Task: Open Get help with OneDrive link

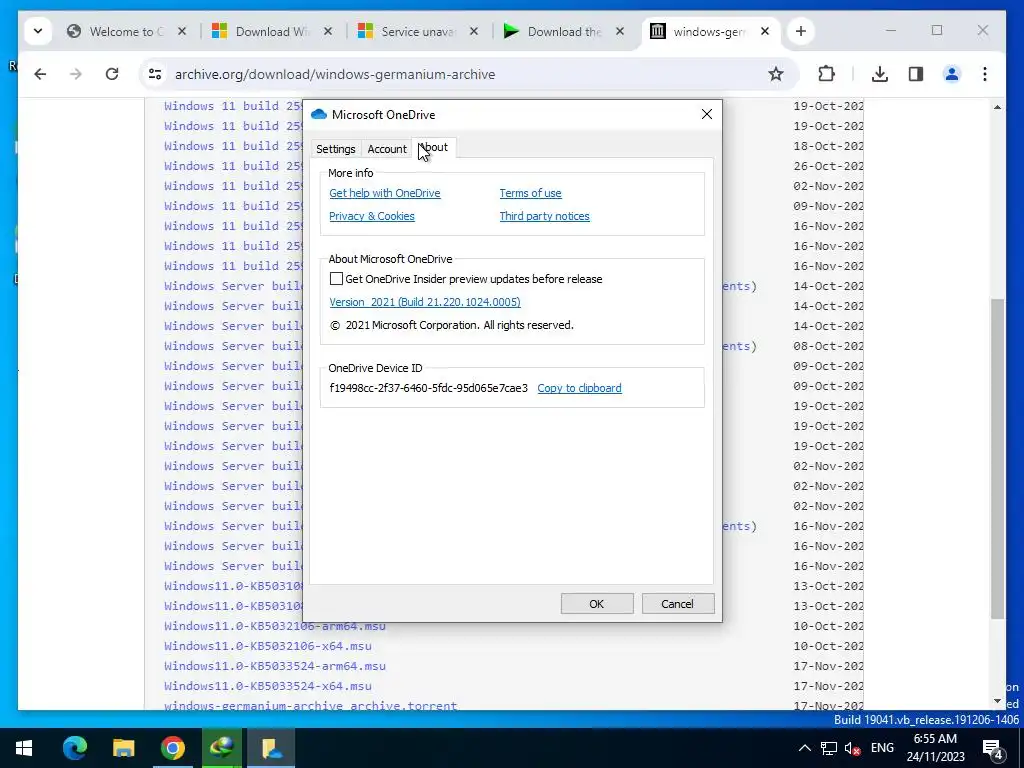Action: [385, 193]
